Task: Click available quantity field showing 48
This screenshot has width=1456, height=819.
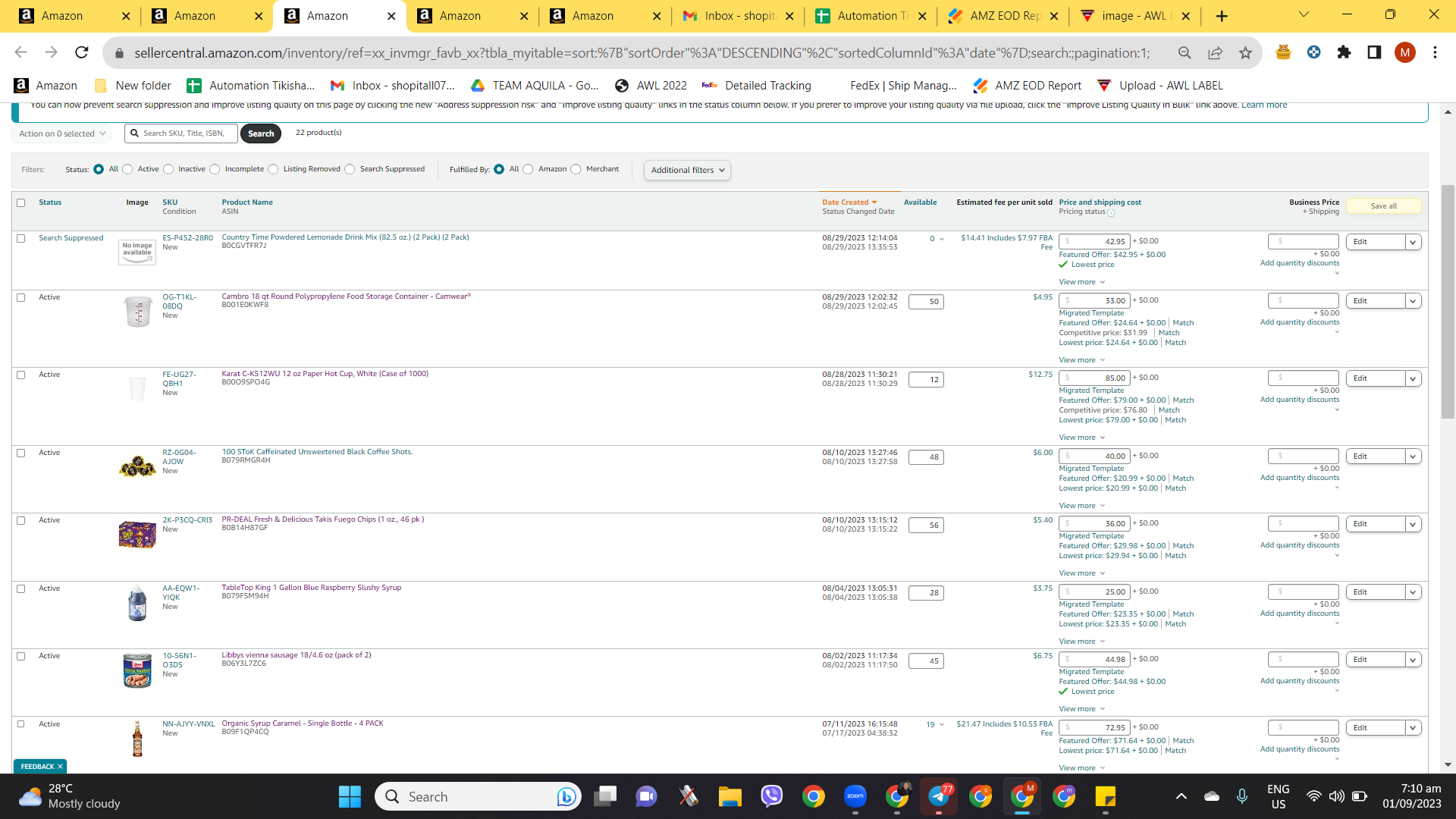Action: pyautogui.click(x=926, y=457)
